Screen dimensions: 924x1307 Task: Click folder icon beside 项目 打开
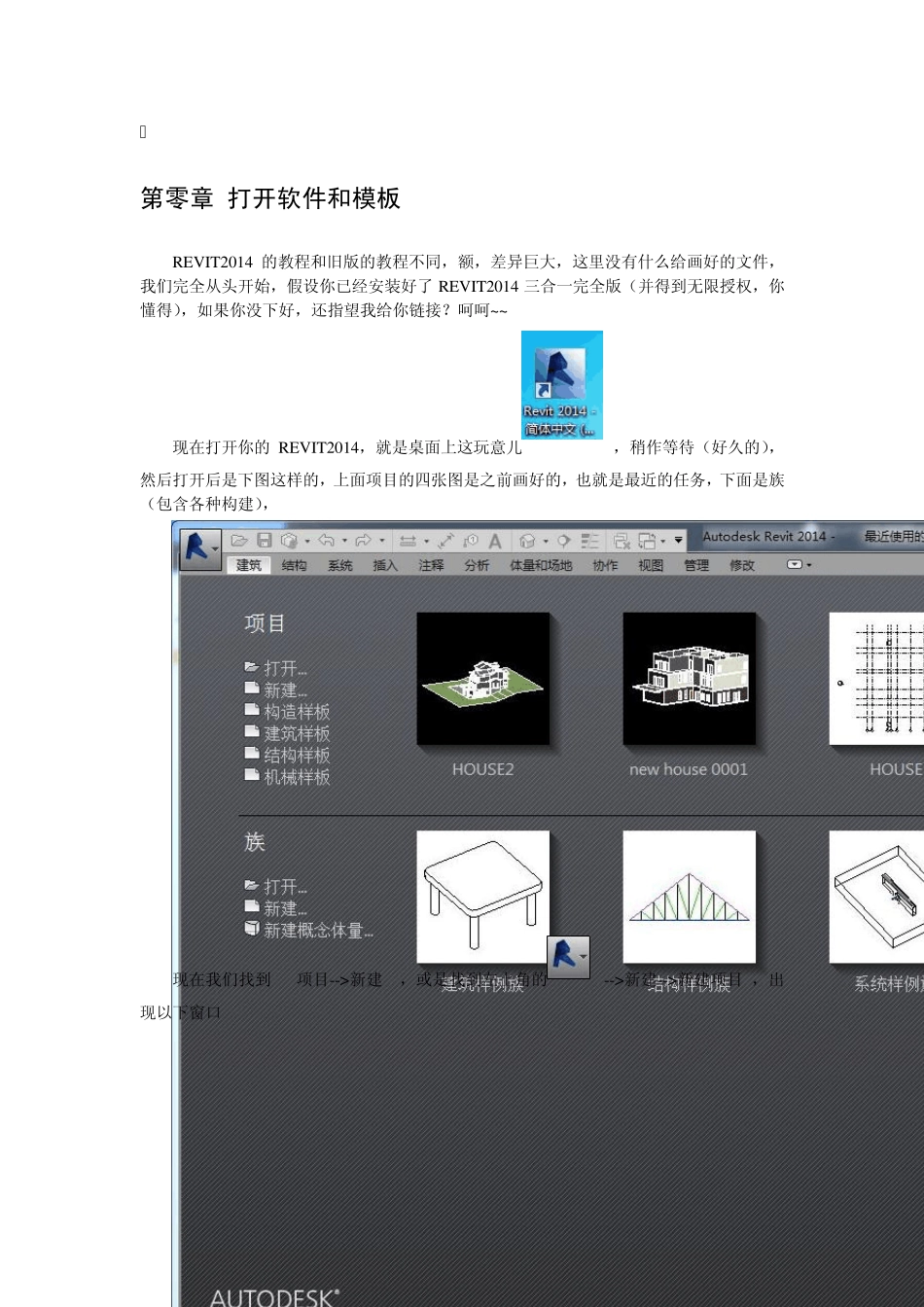click(252, 668)
